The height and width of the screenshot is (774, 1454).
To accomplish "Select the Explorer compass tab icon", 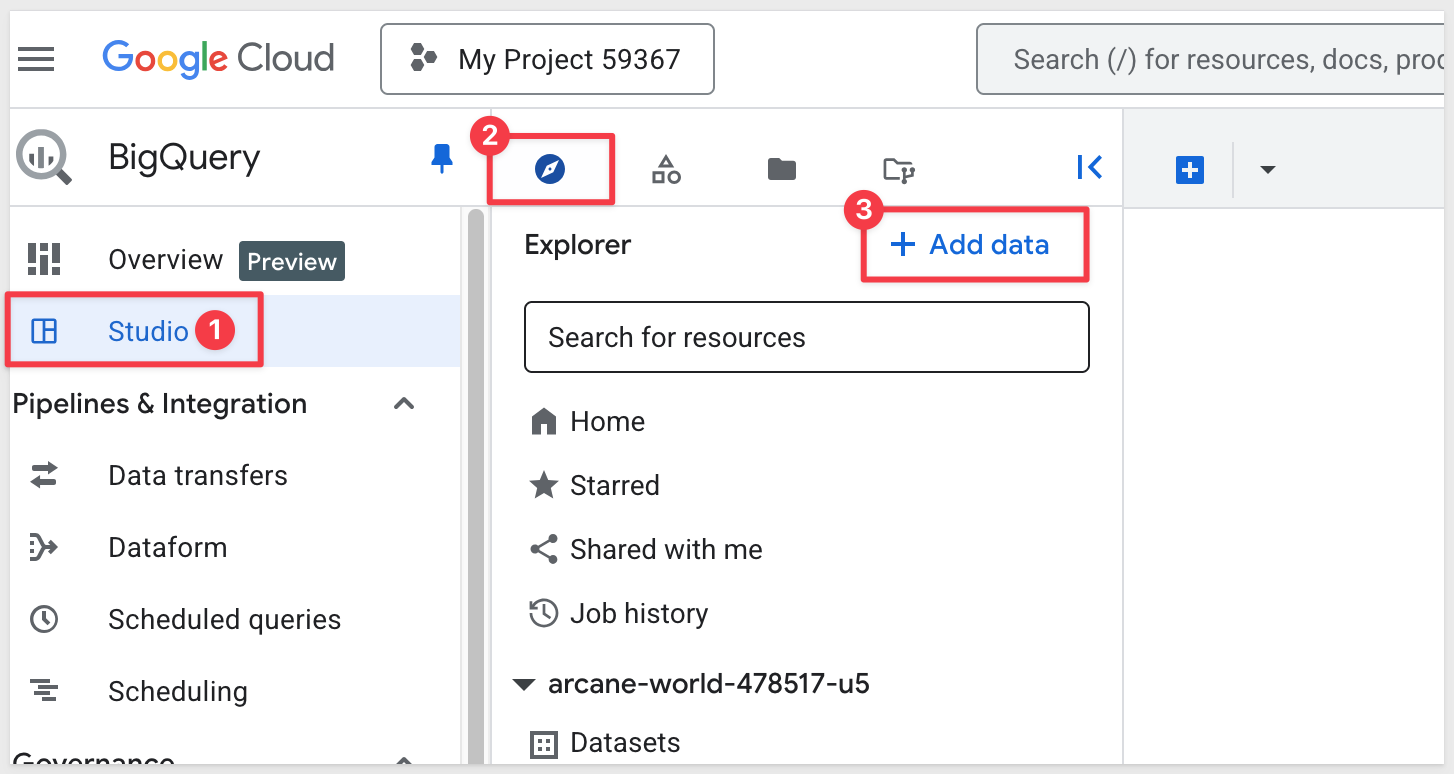I will 550,169.
